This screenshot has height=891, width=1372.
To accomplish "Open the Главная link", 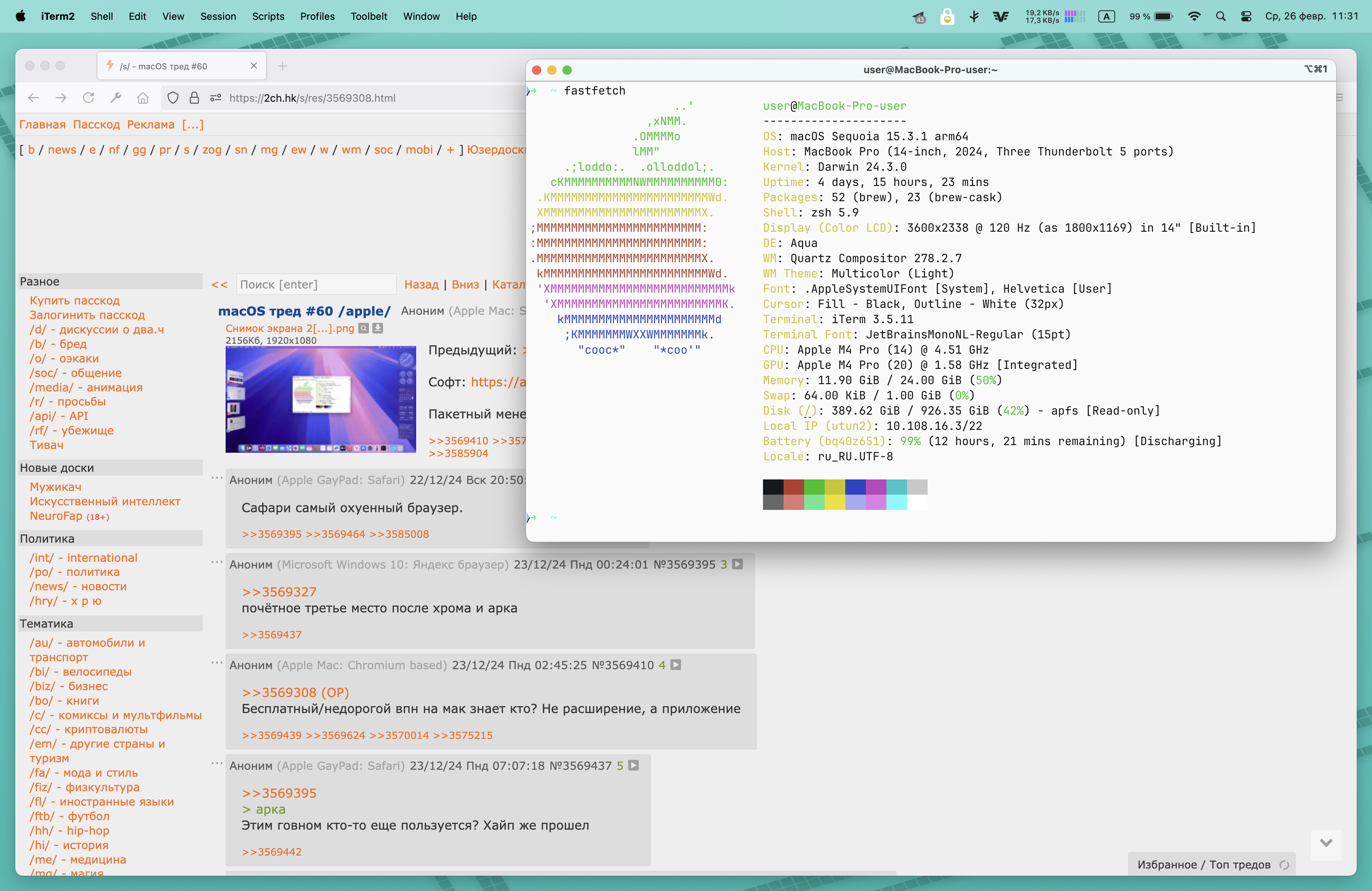I will pos(43,125).
